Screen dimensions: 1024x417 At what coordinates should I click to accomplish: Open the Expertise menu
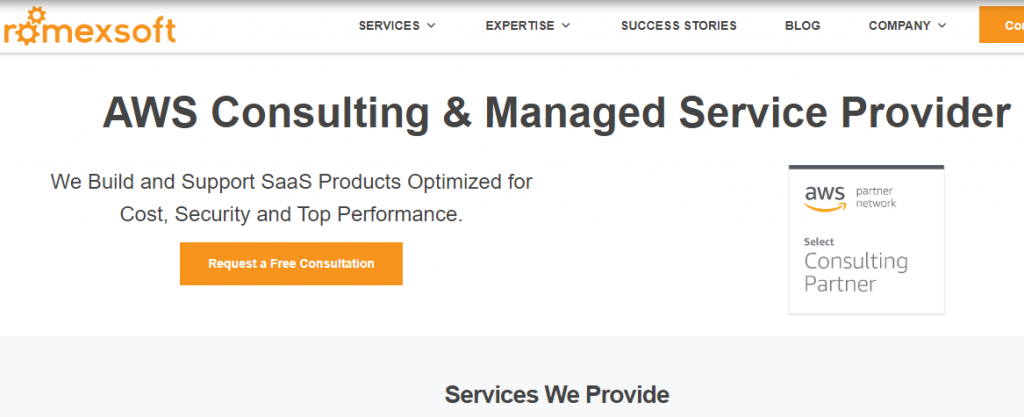(x=520, y=26)
